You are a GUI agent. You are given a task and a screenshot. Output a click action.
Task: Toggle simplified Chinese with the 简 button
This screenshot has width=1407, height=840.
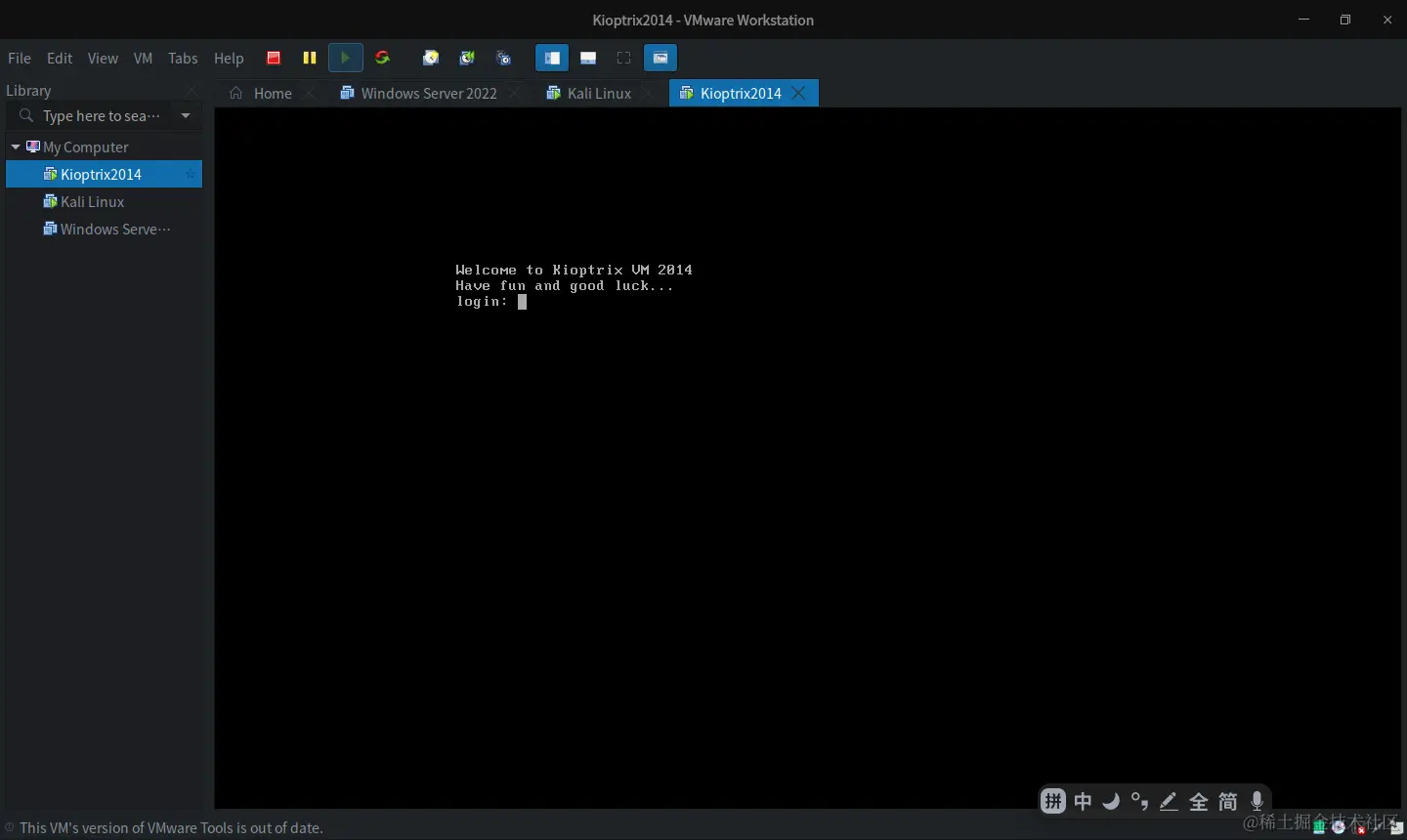[1228, 802]
